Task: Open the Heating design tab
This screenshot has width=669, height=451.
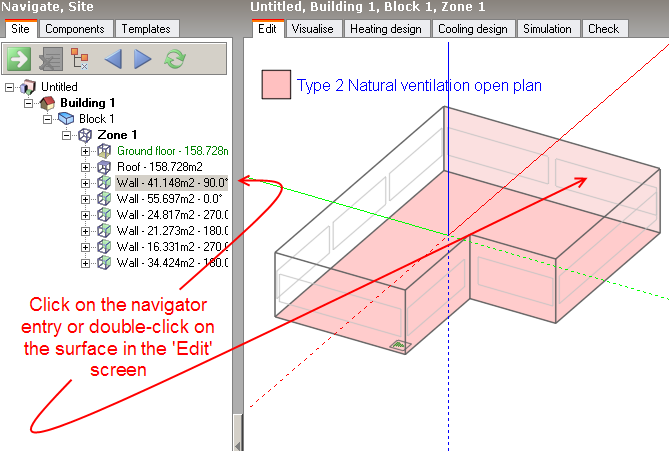Action: point(386,29)
